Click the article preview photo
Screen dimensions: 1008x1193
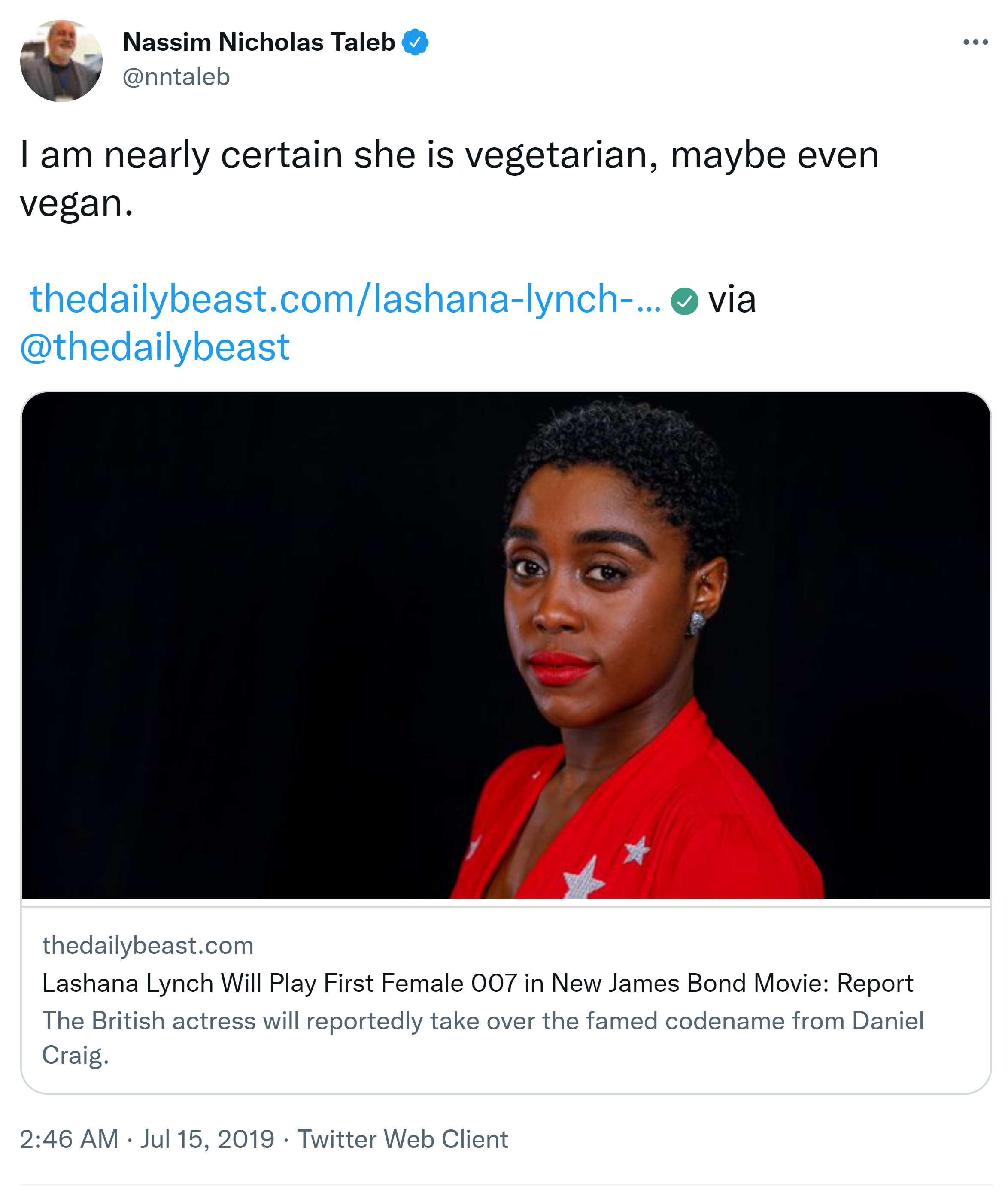click(x=505, y=646)
